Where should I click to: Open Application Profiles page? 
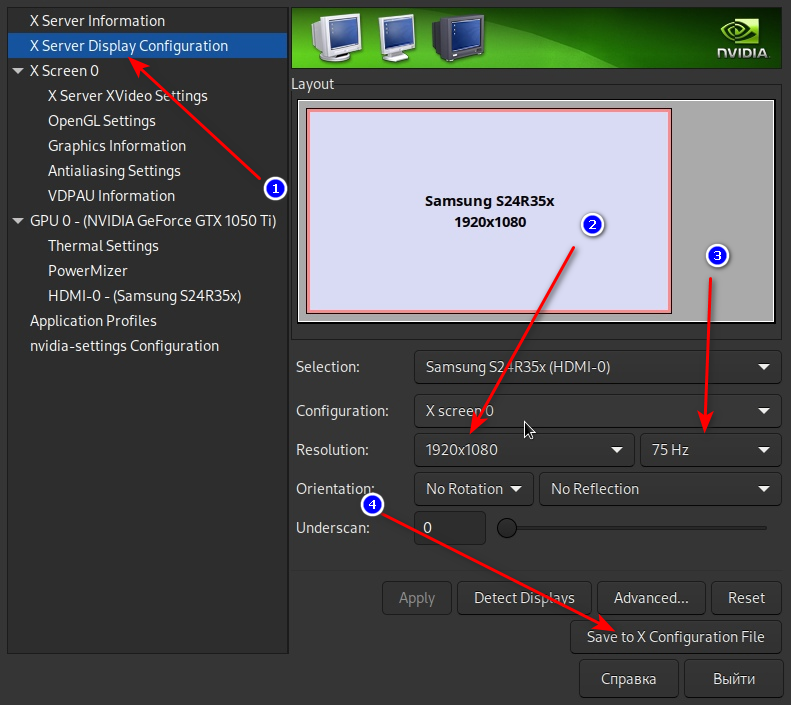tap(93, 321)
